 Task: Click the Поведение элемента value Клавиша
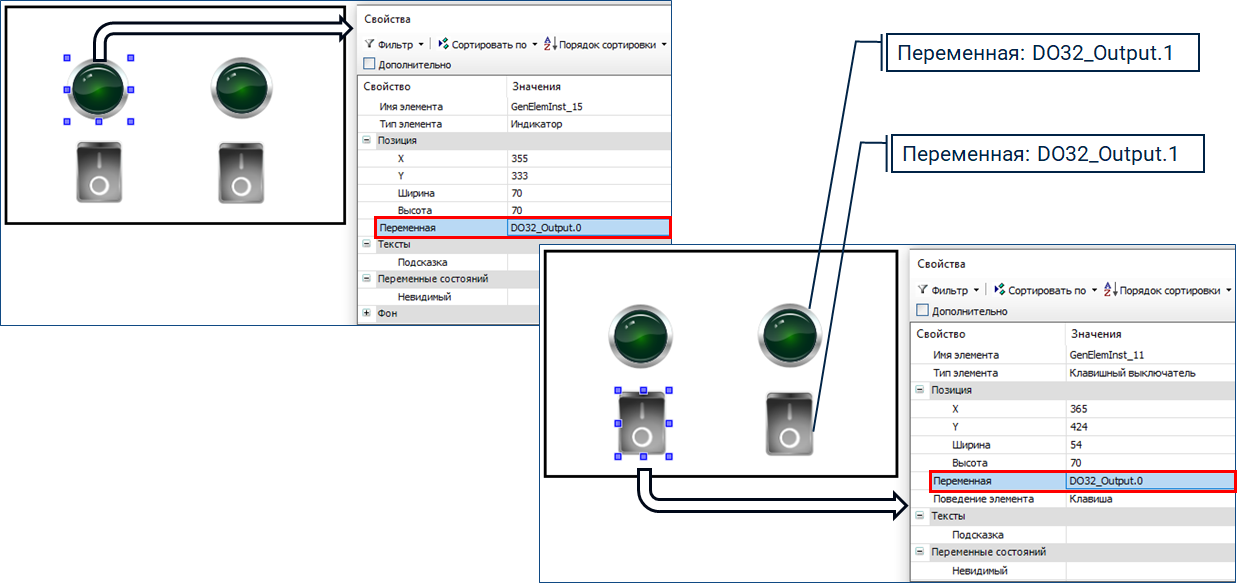pos(1090,499)
